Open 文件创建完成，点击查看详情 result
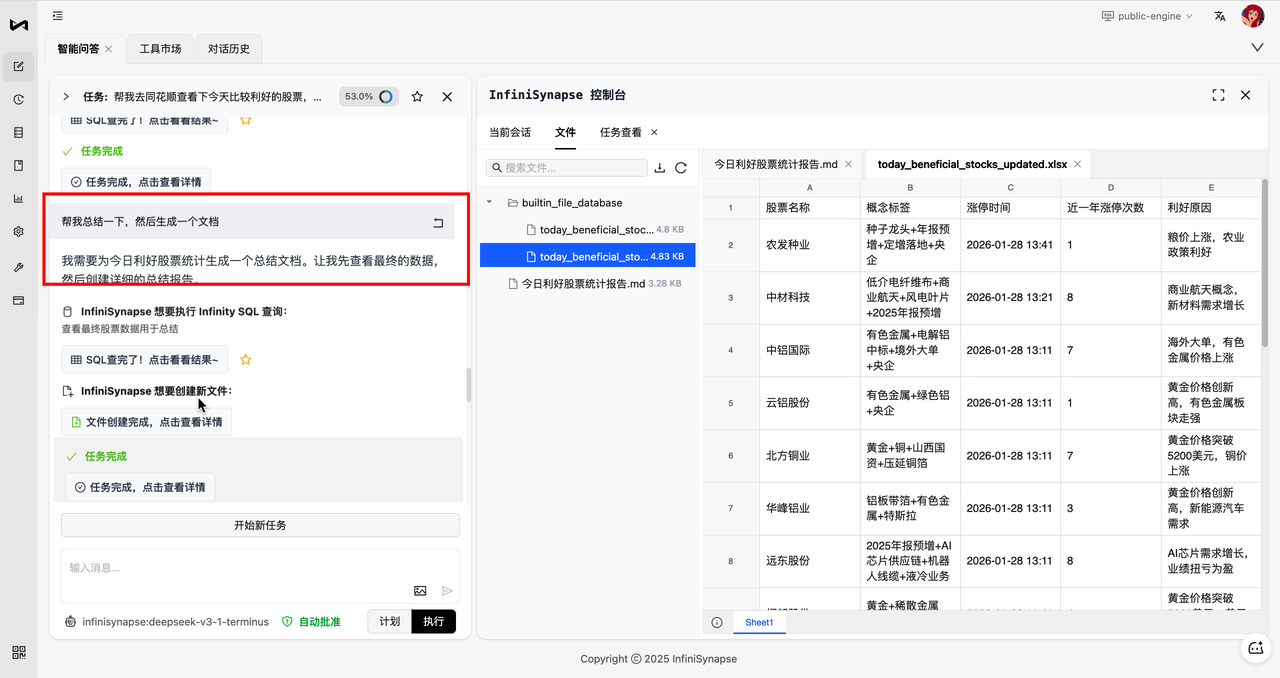1280x678 pixels. [x=146, y=422]
